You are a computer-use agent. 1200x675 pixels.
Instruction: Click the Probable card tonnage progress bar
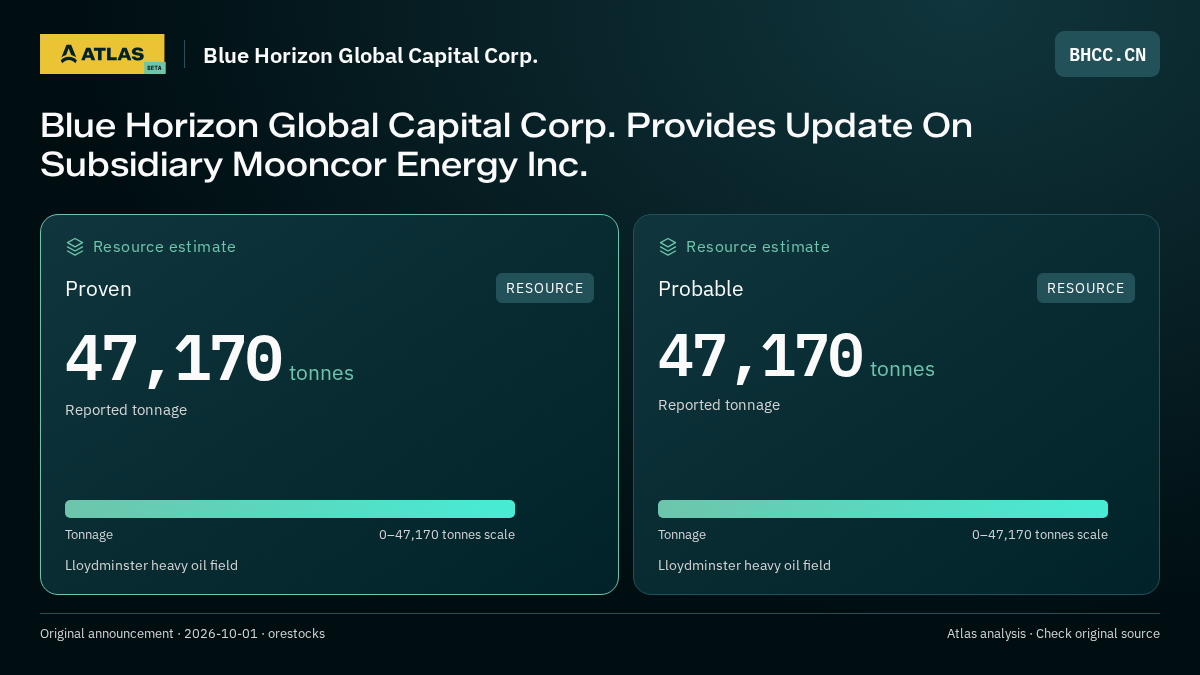tap(883, 509)
